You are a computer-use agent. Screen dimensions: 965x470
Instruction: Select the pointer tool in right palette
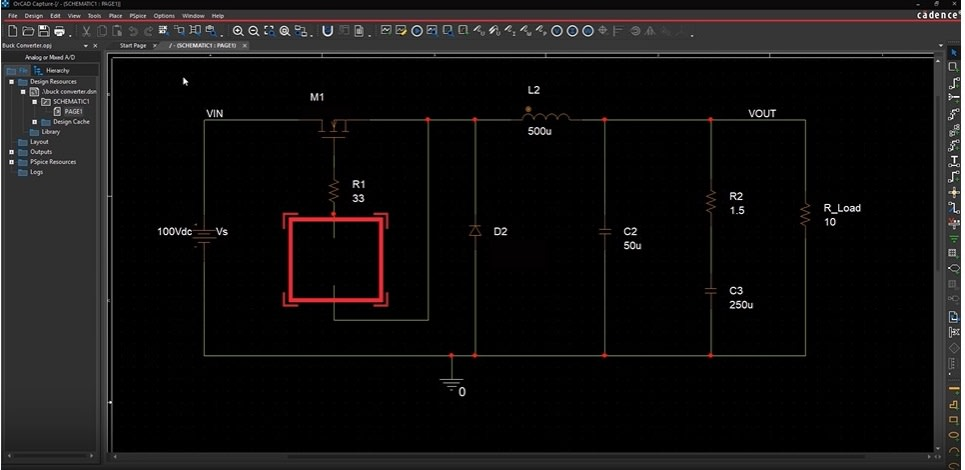pyautogui.click(x=954, y=53)
